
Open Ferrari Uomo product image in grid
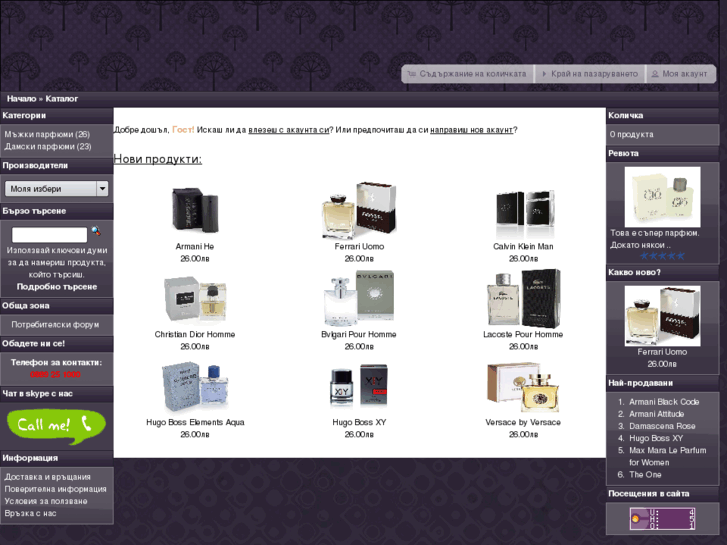tap(359, 210)
